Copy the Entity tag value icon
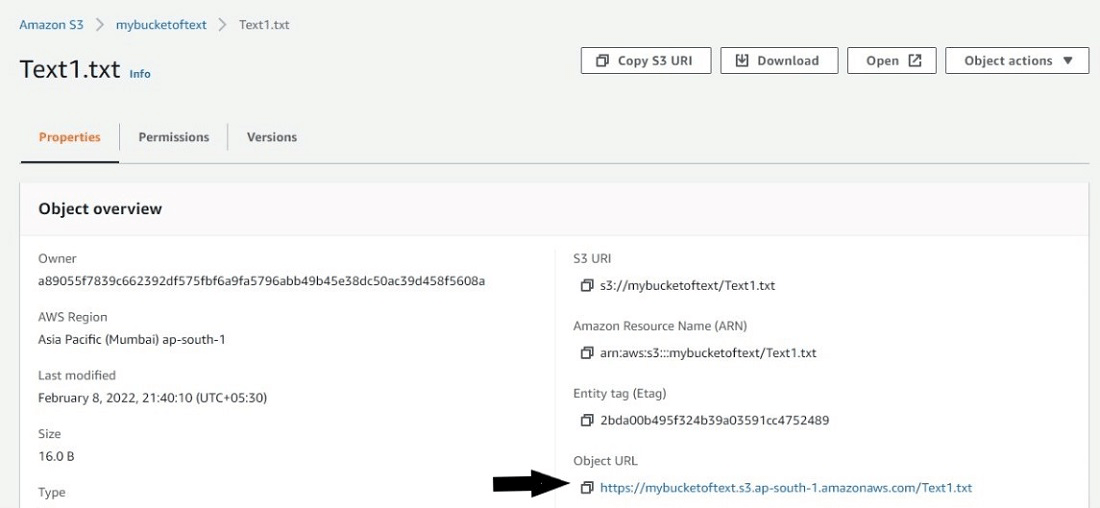 pyautogui.click(x=586, y=420)
